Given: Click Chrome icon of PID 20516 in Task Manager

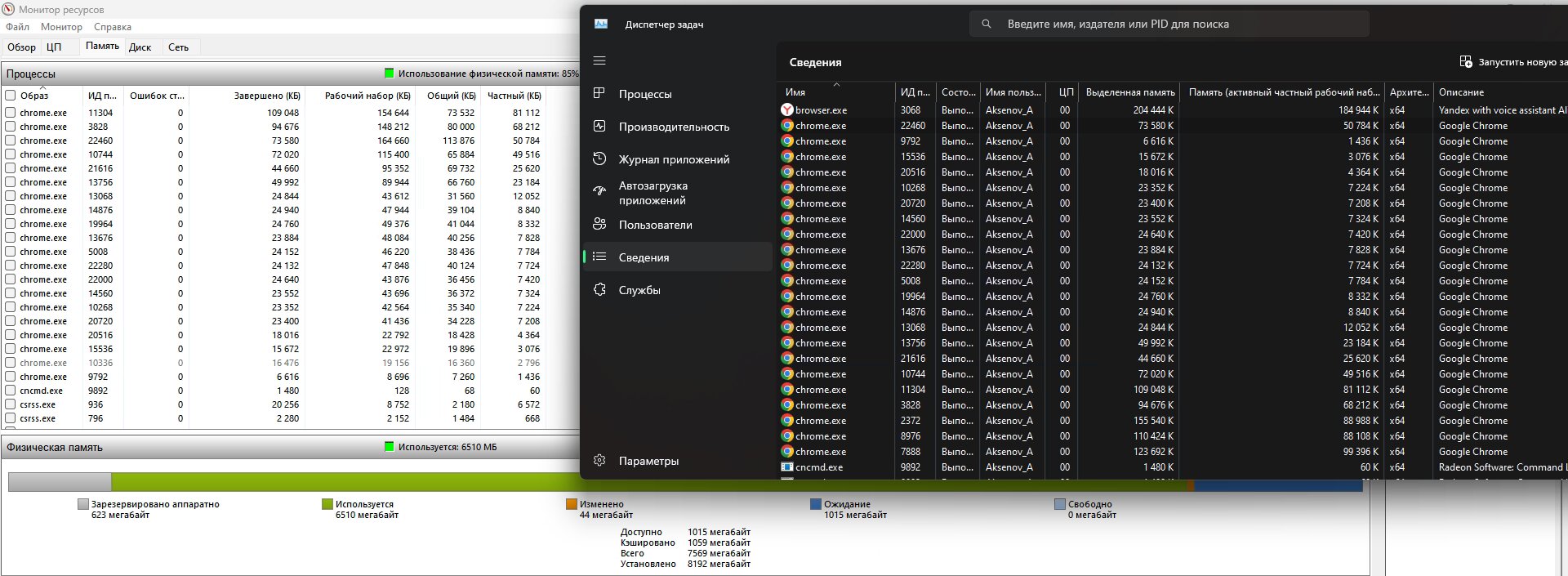Looking at the screenshot, I should pos(787,172).
